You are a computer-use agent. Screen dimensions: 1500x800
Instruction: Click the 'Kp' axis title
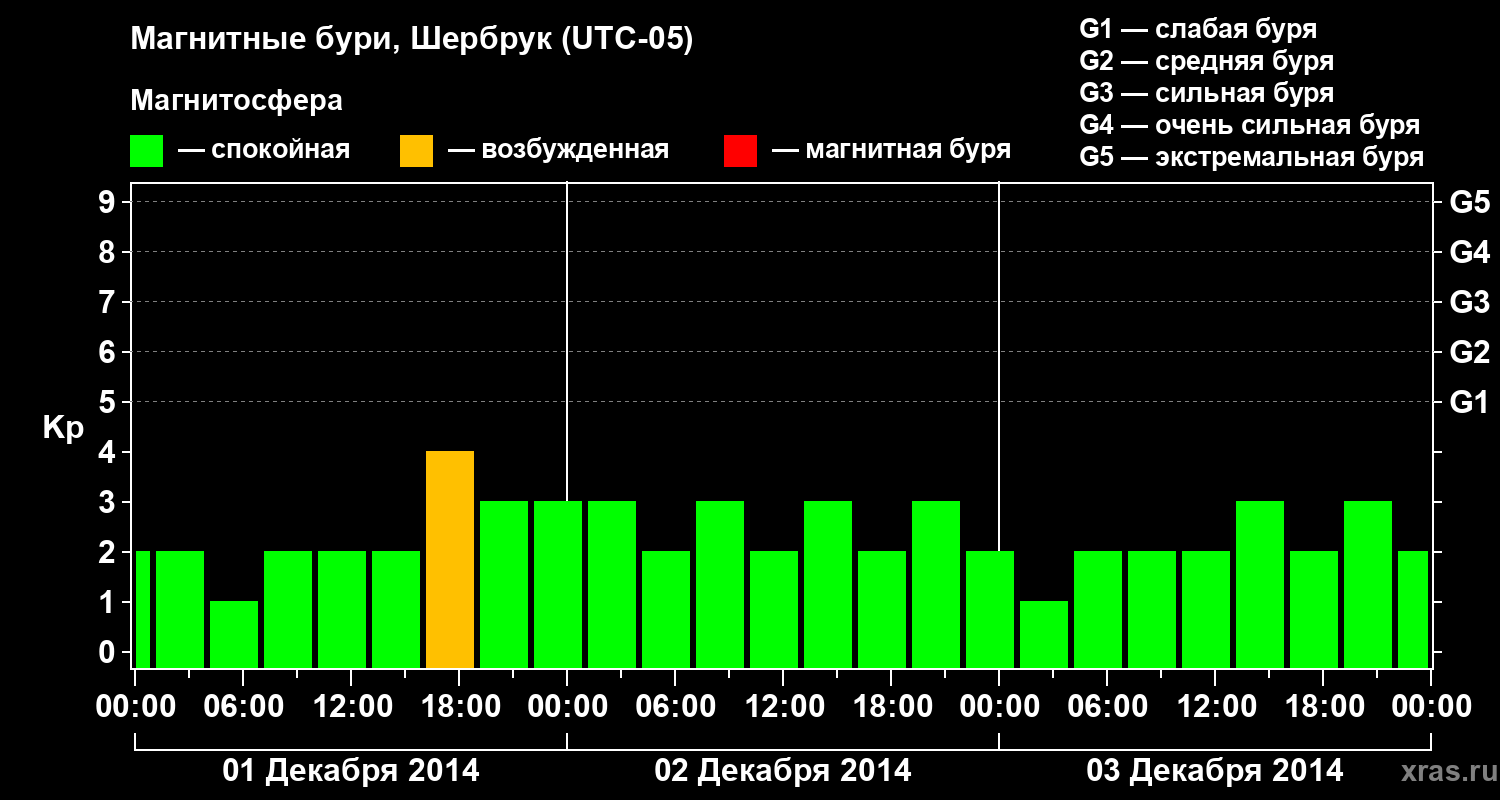(x=63, y=429)
